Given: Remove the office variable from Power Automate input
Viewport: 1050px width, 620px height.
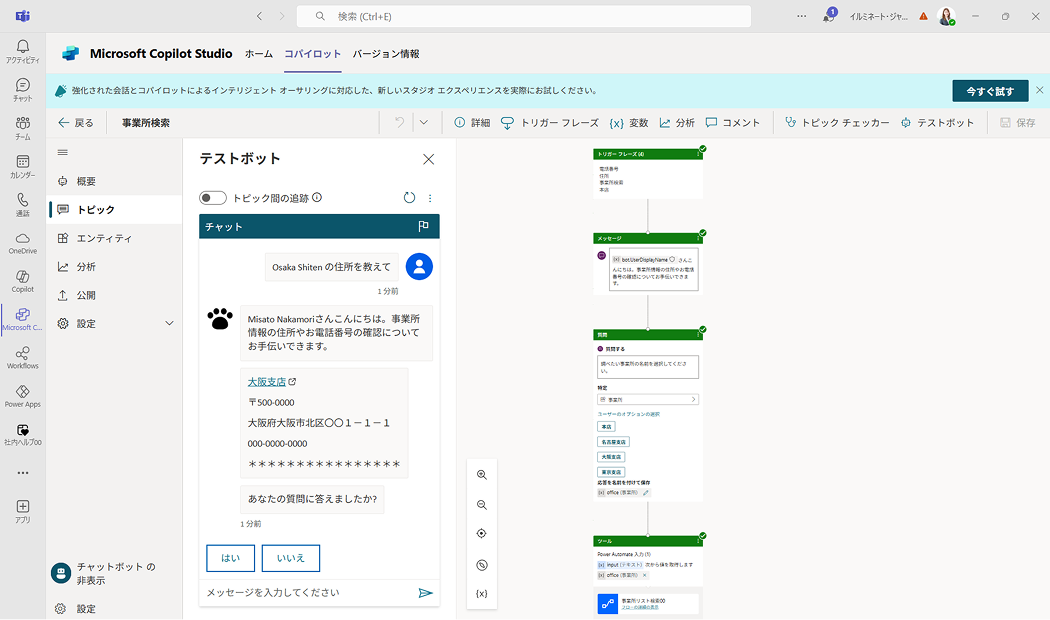Looking at the screenshot, I should pyautogui.click(x=645, y=575).
